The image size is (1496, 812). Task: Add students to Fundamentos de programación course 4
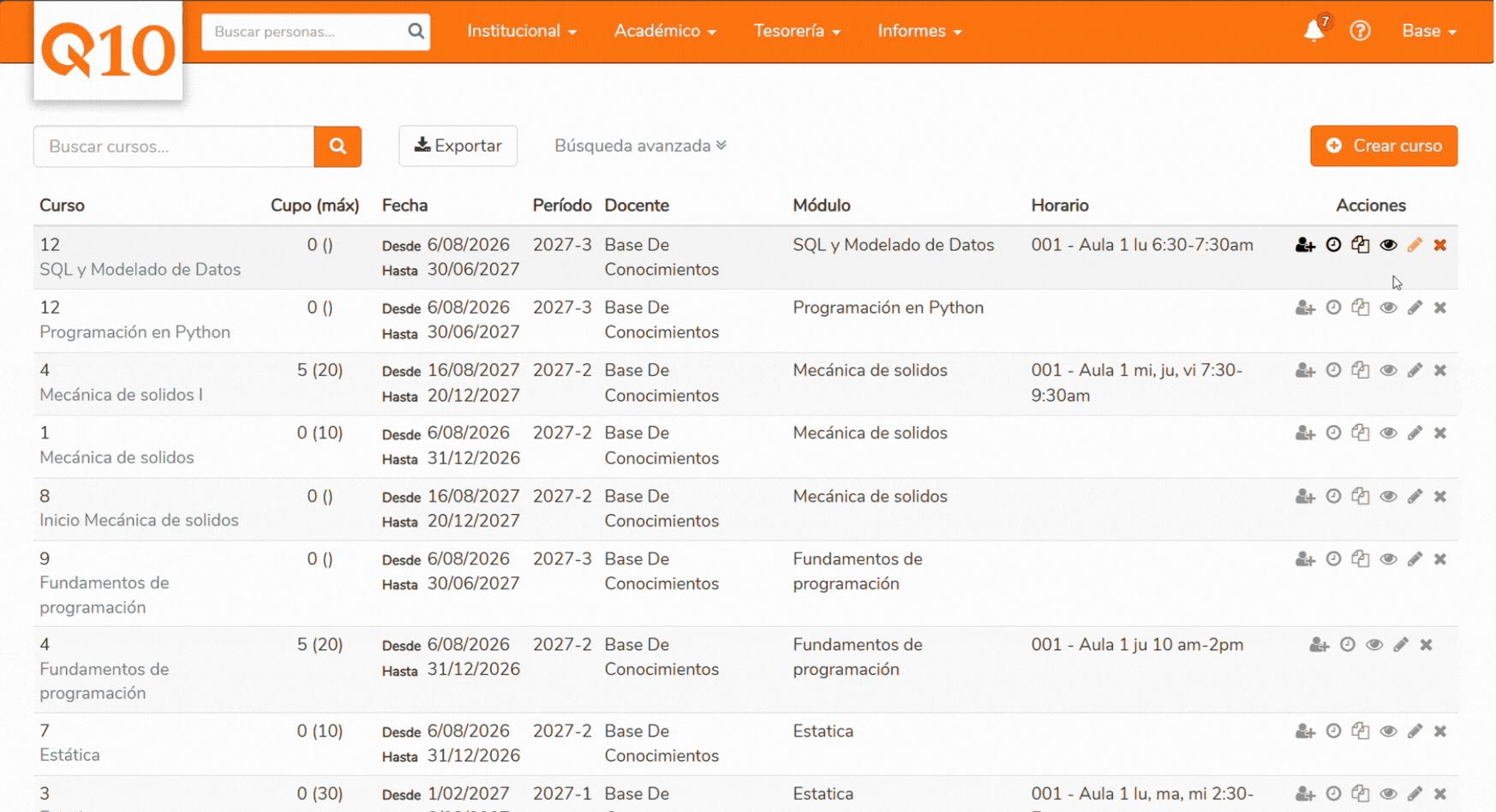[1319, 645]
